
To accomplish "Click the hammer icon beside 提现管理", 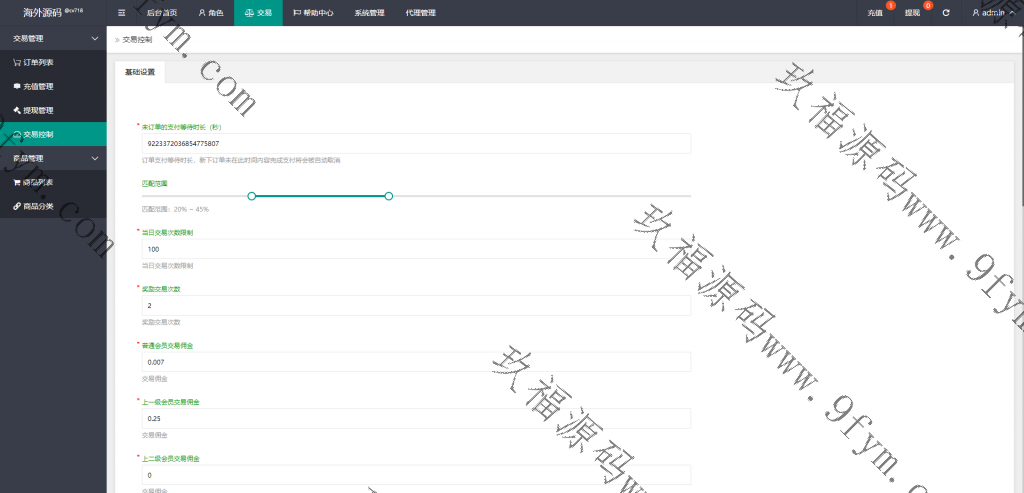I will coord(17,110).
